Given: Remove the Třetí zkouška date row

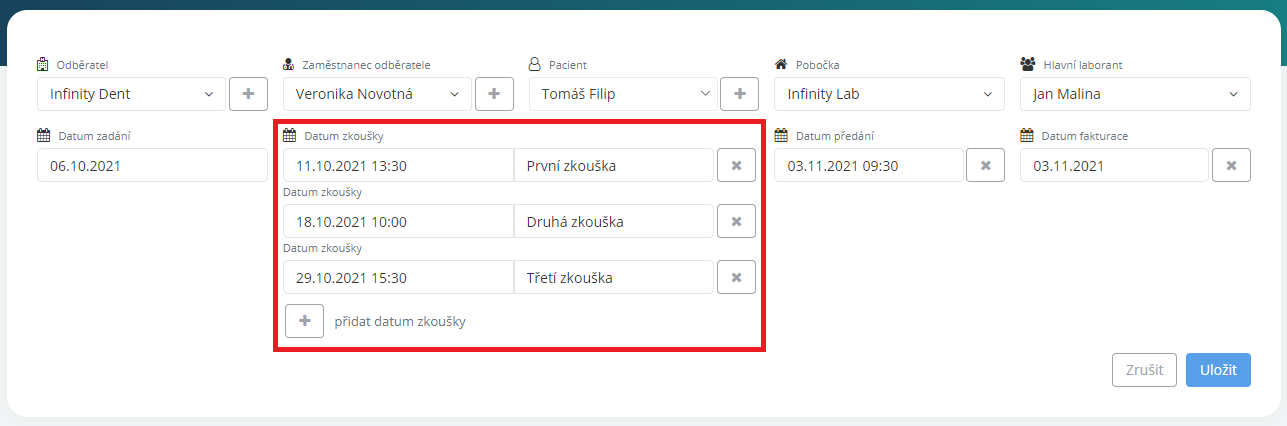Looking at the screenshot, I should click(737, 277).
